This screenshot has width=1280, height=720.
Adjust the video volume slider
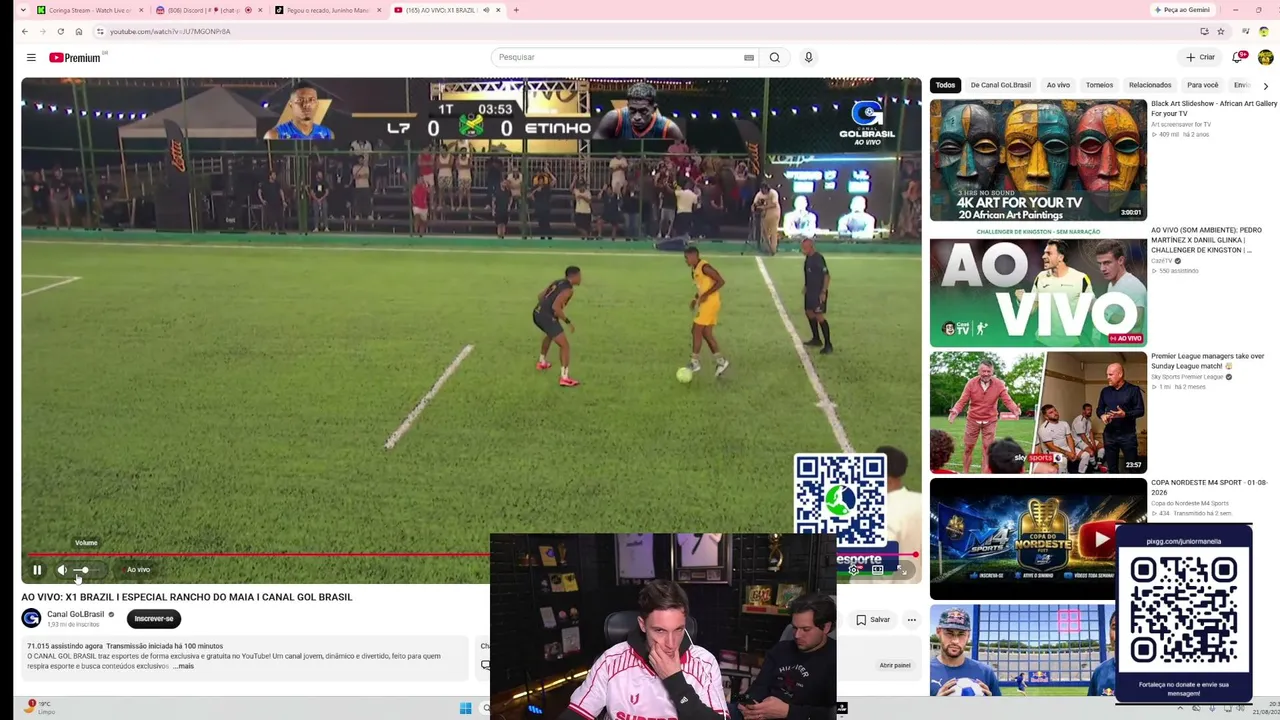click(x=86, y=570)
